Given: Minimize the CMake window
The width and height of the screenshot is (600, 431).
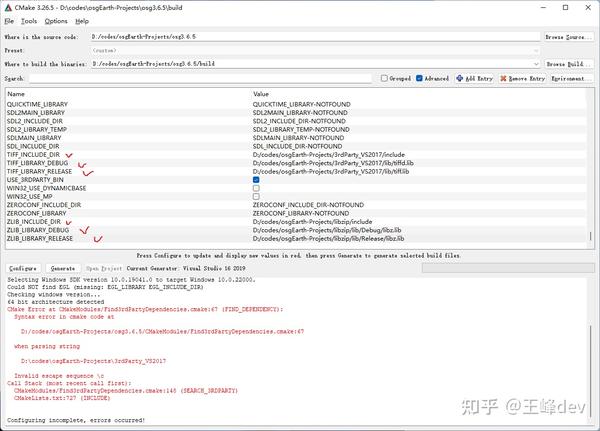Looking at the screenshot, I should coord(543,7).
